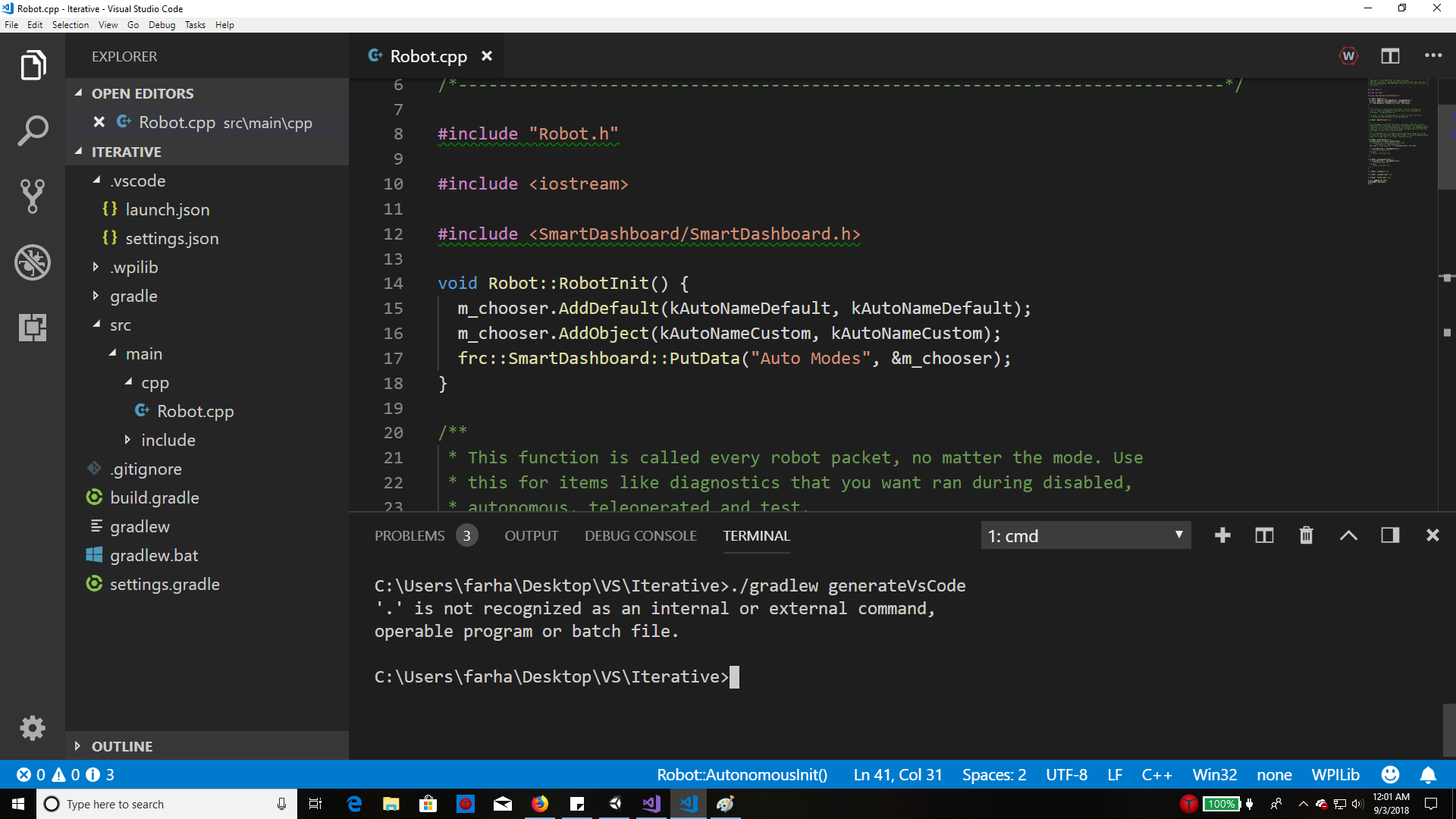The image size is (1456, 819).
Task: Maximize the terminal panel with the chevron
Action: (1348, 535)
